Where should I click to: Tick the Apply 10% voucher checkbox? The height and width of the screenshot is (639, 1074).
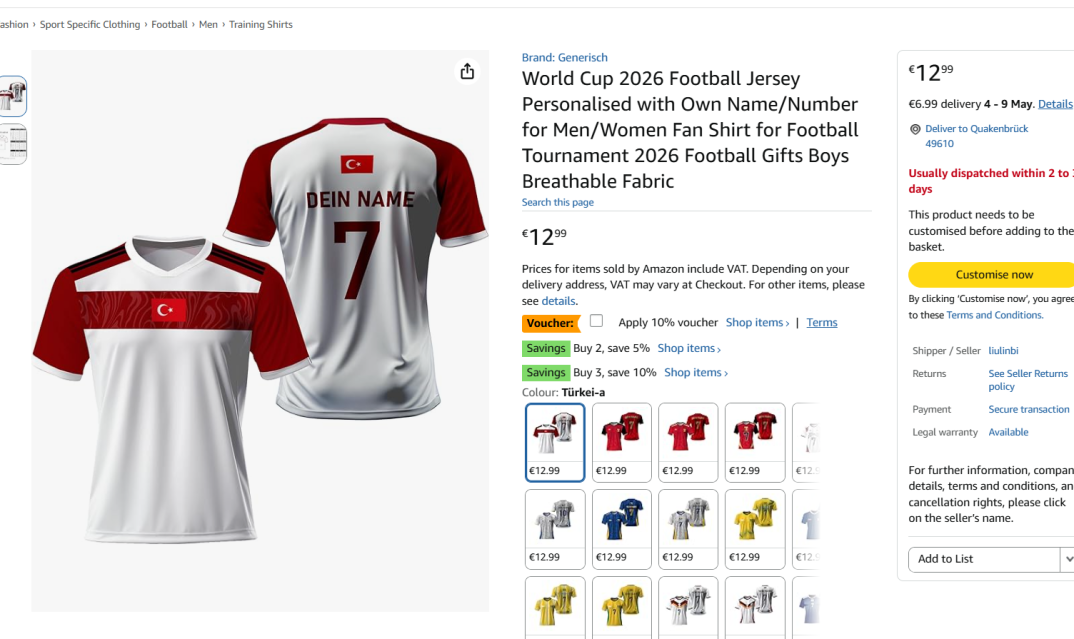pos(596,321)
